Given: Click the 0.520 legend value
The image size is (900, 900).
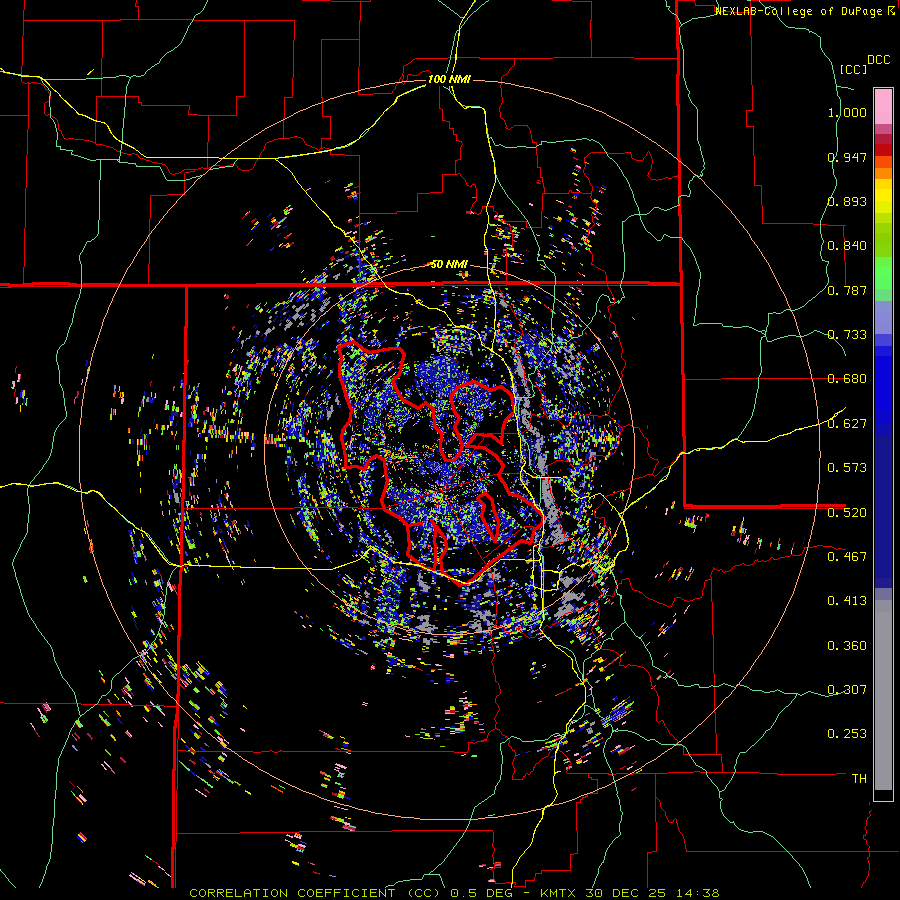Looking at the screenshot, I should point(847,513).
